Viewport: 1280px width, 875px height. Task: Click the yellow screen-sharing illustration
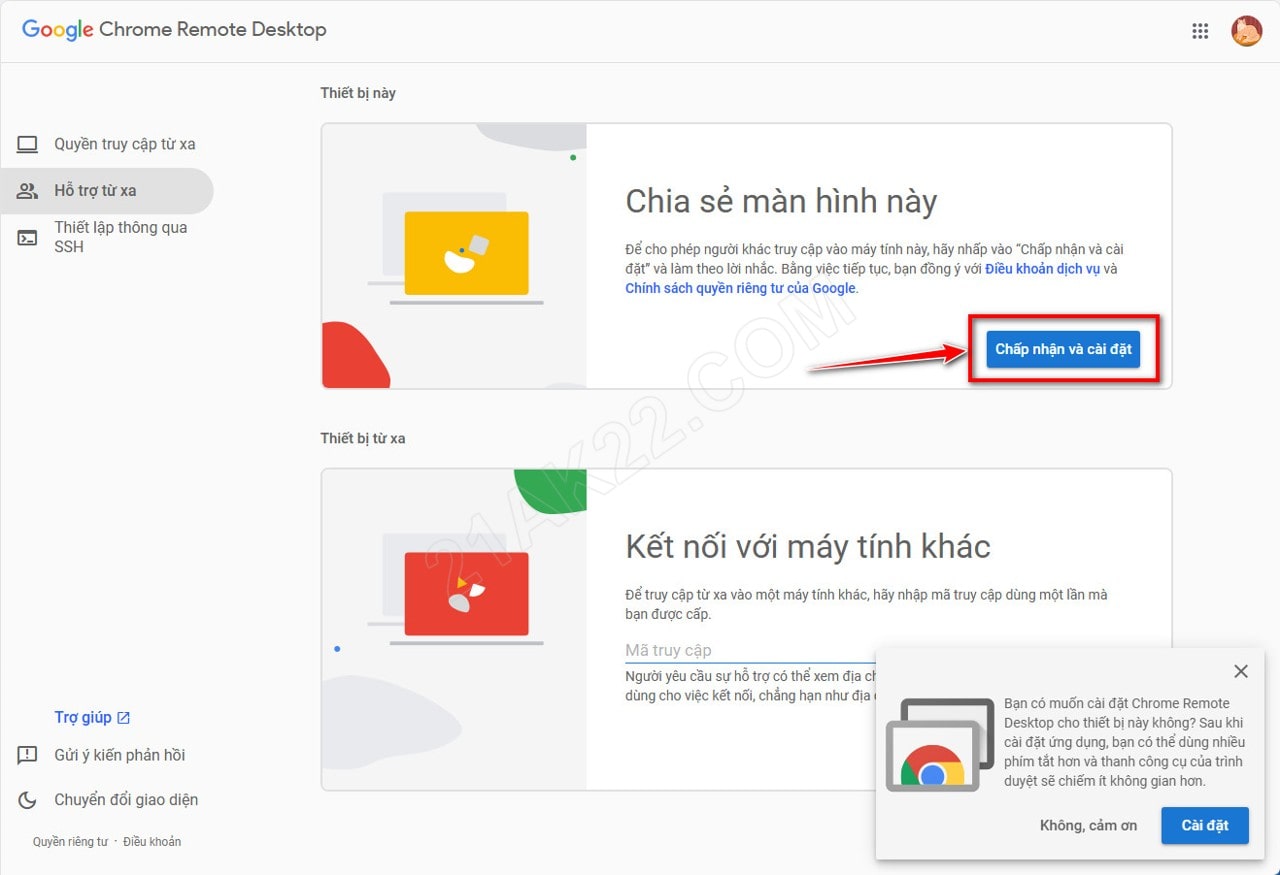[466, 253]
